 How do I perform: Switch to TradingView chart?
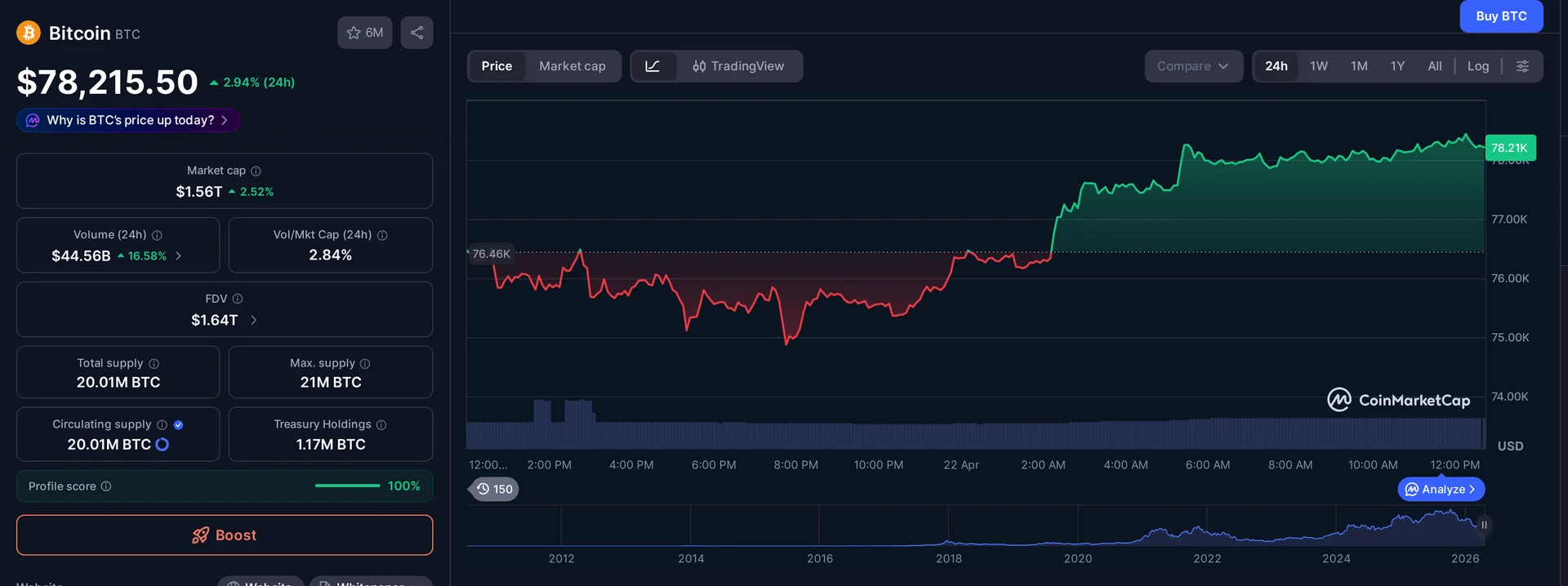pyautogui.click(x=738, y=66)
